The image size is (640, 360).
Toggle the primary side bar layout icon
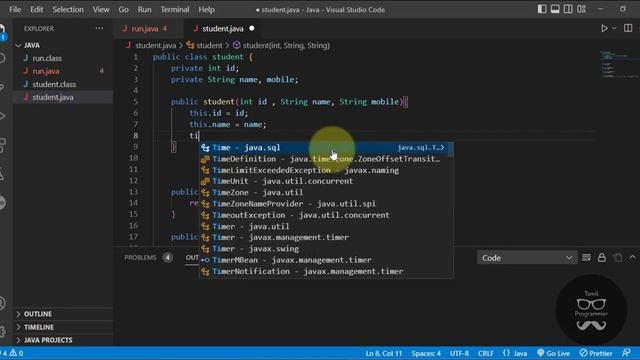point(542,9)
